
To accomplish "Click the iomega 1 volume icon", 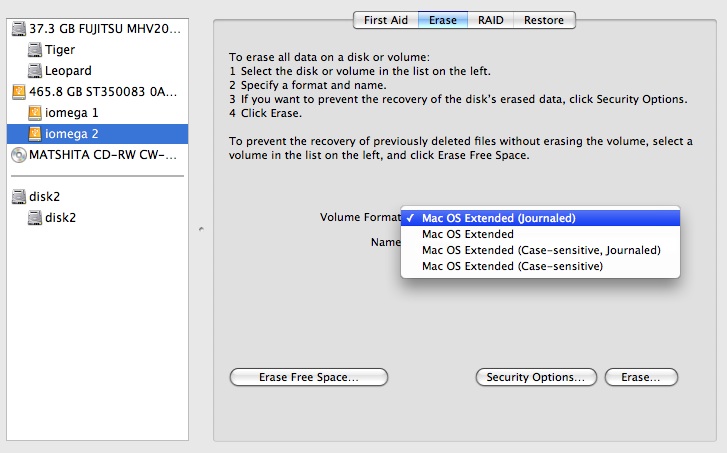I will point(35,113).
